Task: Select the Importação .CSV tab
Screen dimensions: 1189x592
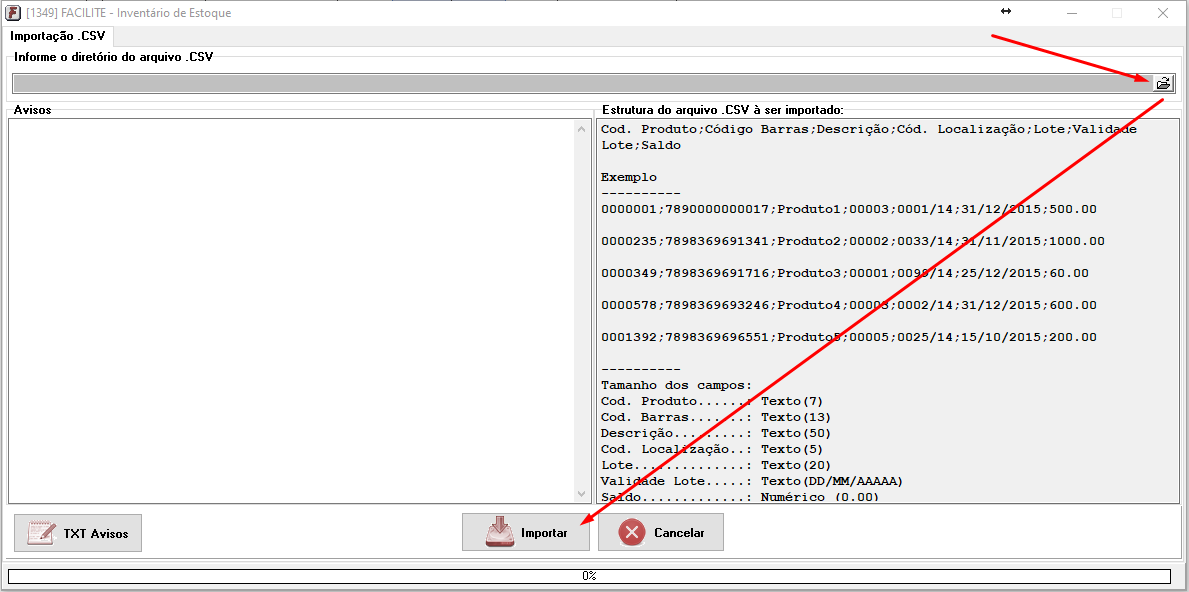Action: (58, 36)
